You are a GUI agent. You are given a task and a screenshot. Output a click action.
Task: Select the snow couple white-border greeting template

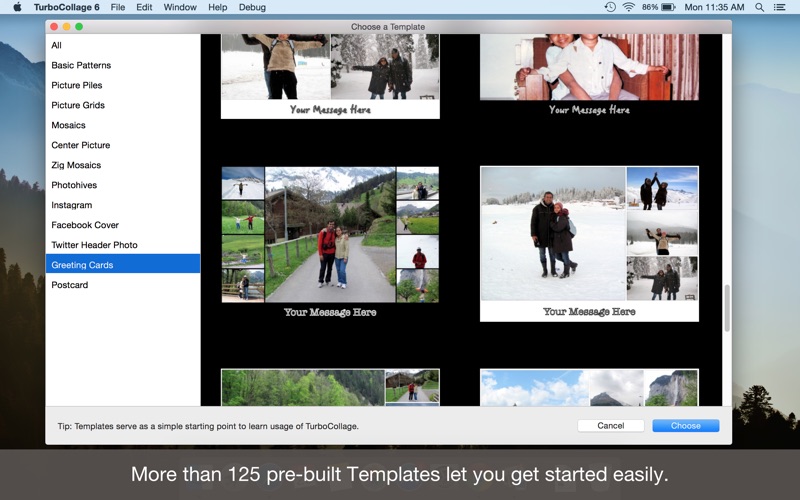click(589, 244)
